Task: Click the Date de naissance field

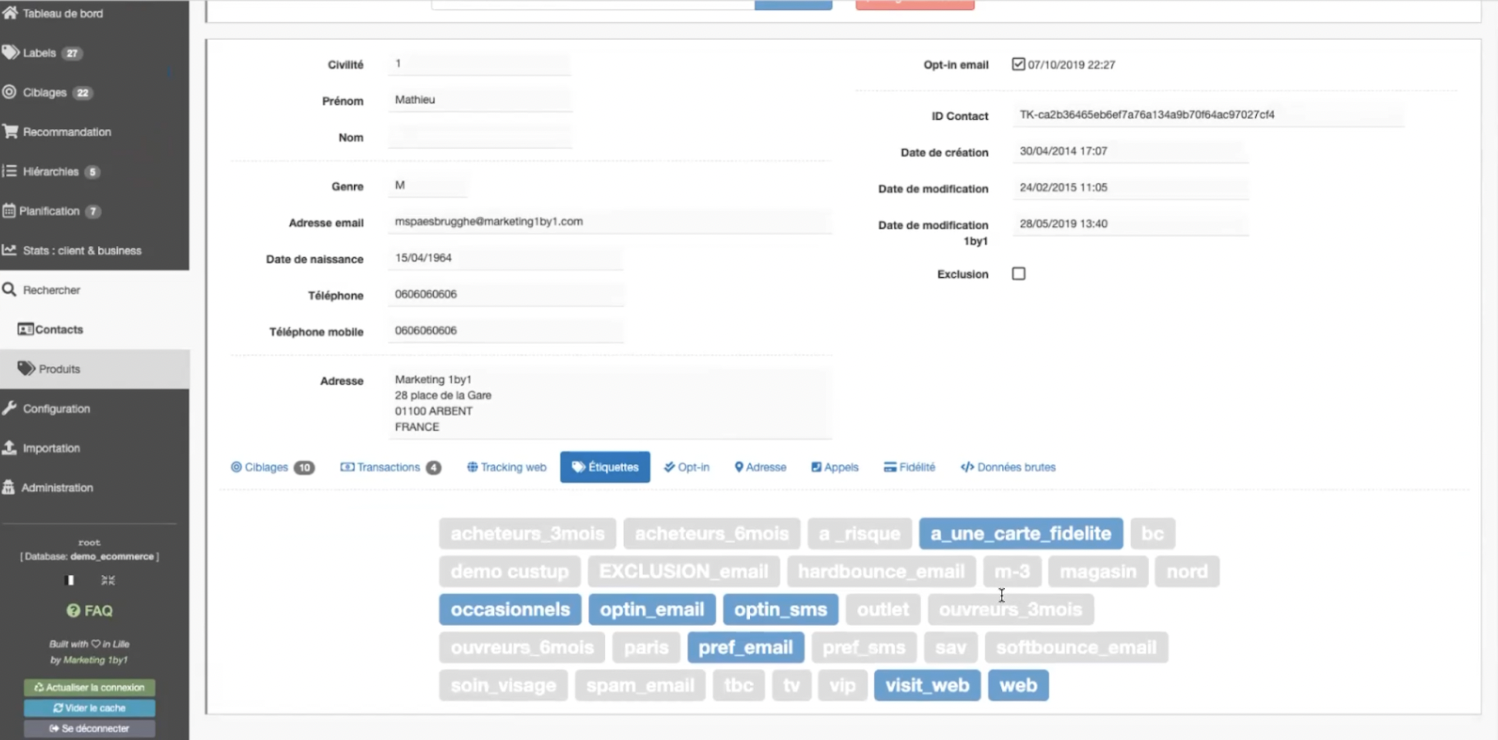Action: 505,258
